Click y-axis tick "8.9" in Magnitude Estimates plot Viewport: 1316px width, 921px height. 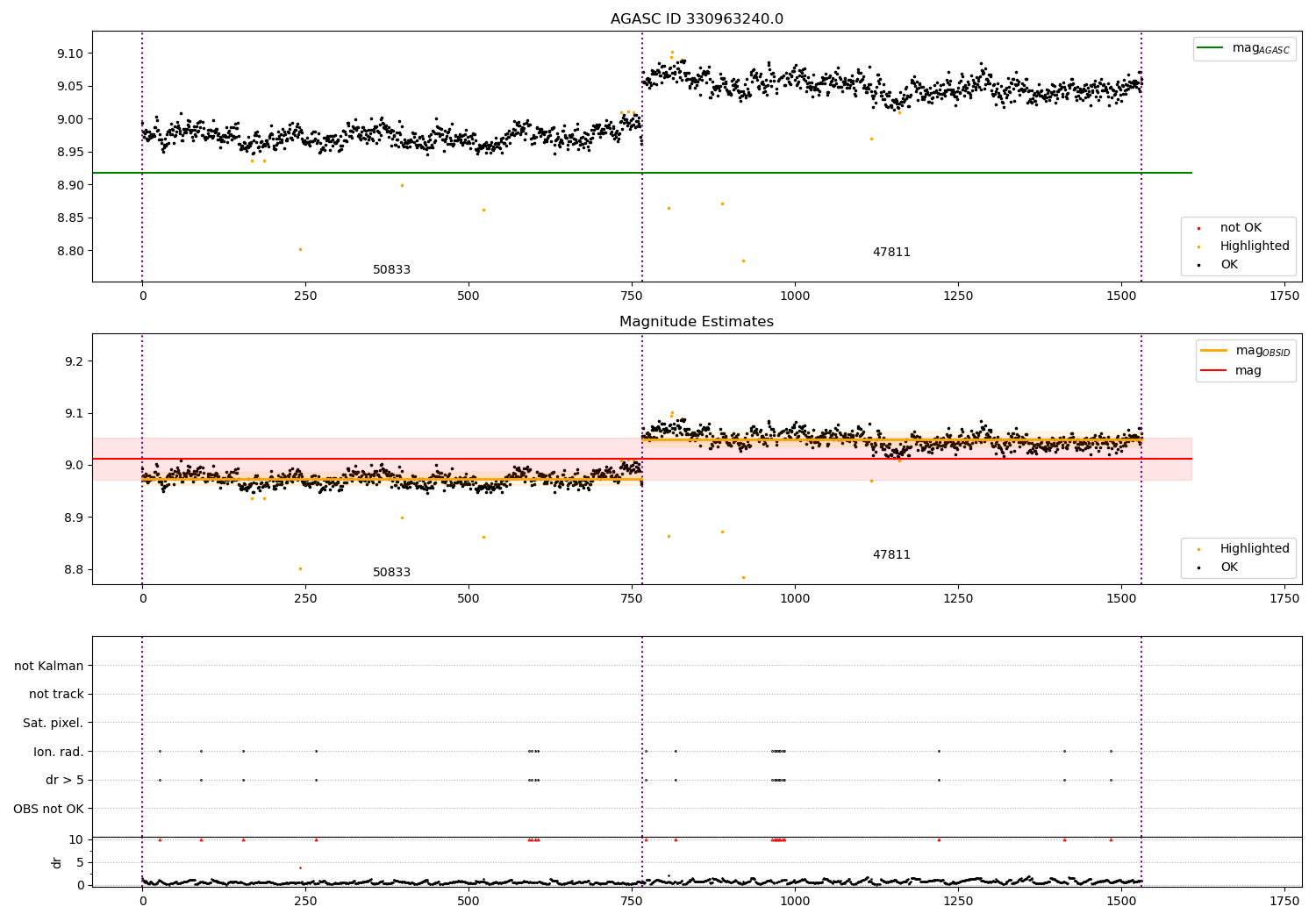(74, 518)
